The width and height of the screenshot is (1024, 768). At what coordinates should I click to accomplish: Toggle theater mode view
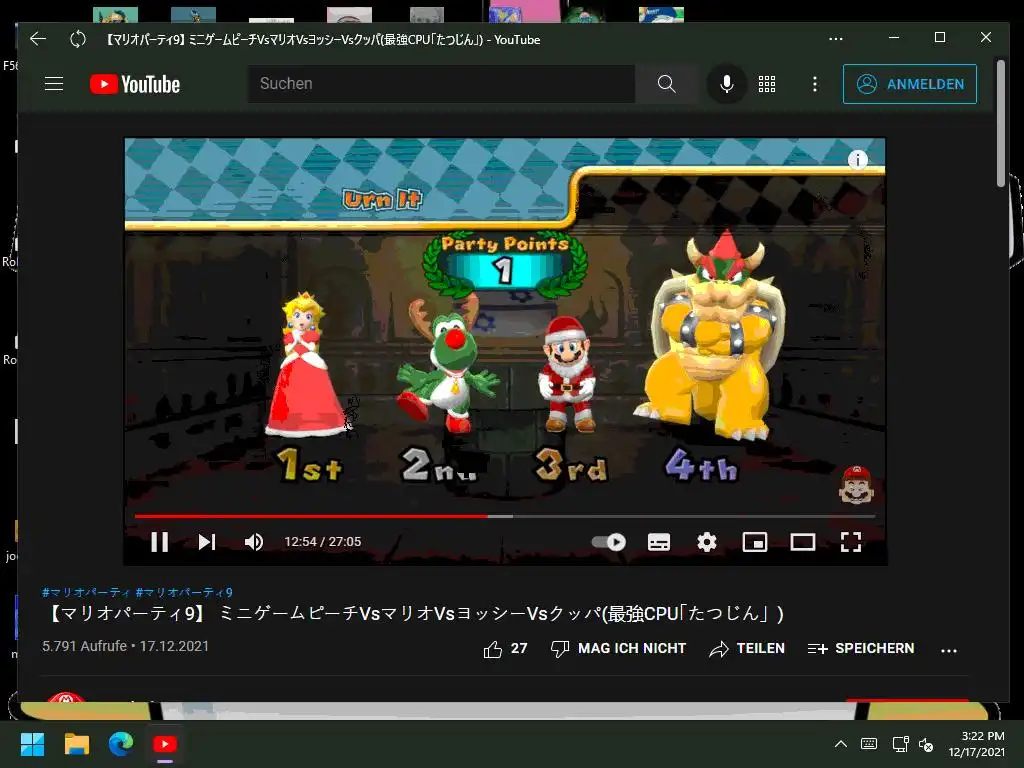click(x=803, y=542)
